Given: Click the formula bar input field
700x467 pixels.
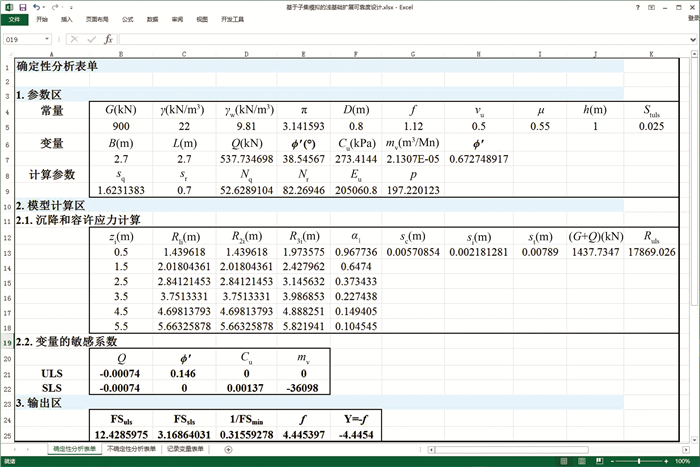Looking at the screenshot, I should coord(400,39).
